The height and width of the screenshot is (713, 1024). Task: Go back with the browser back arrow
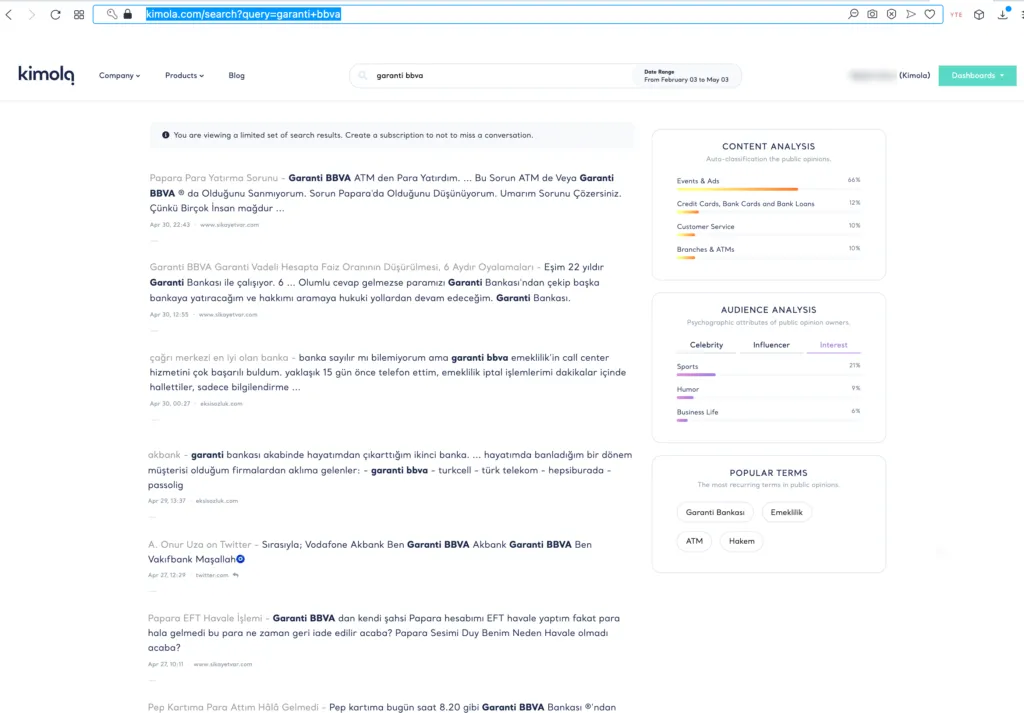(x=8, y=14)
